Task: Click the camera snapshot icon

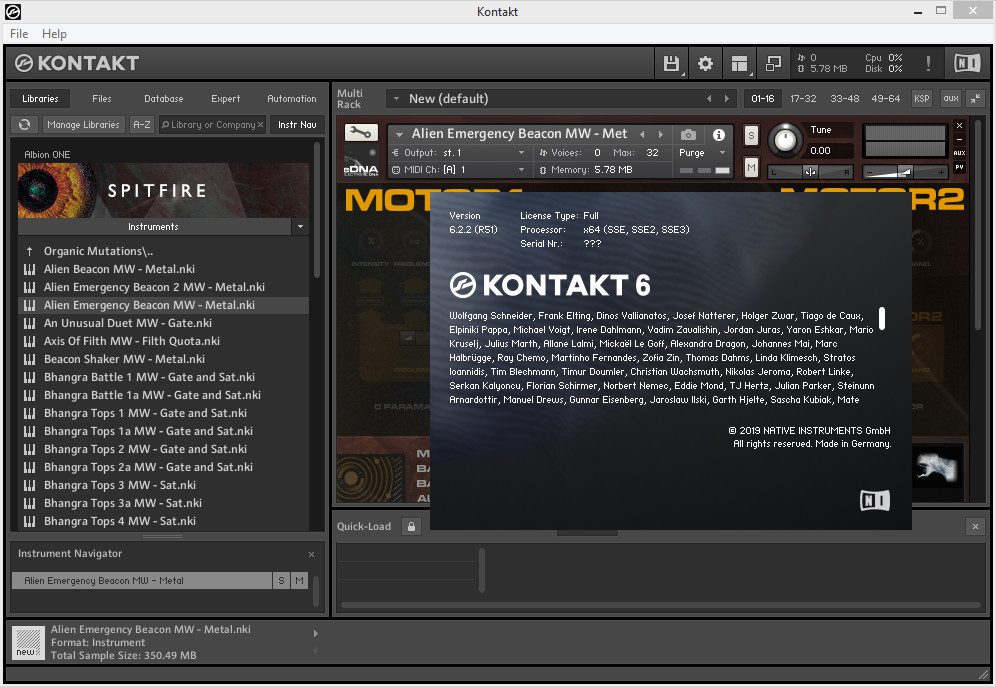Action: [688, 135]
